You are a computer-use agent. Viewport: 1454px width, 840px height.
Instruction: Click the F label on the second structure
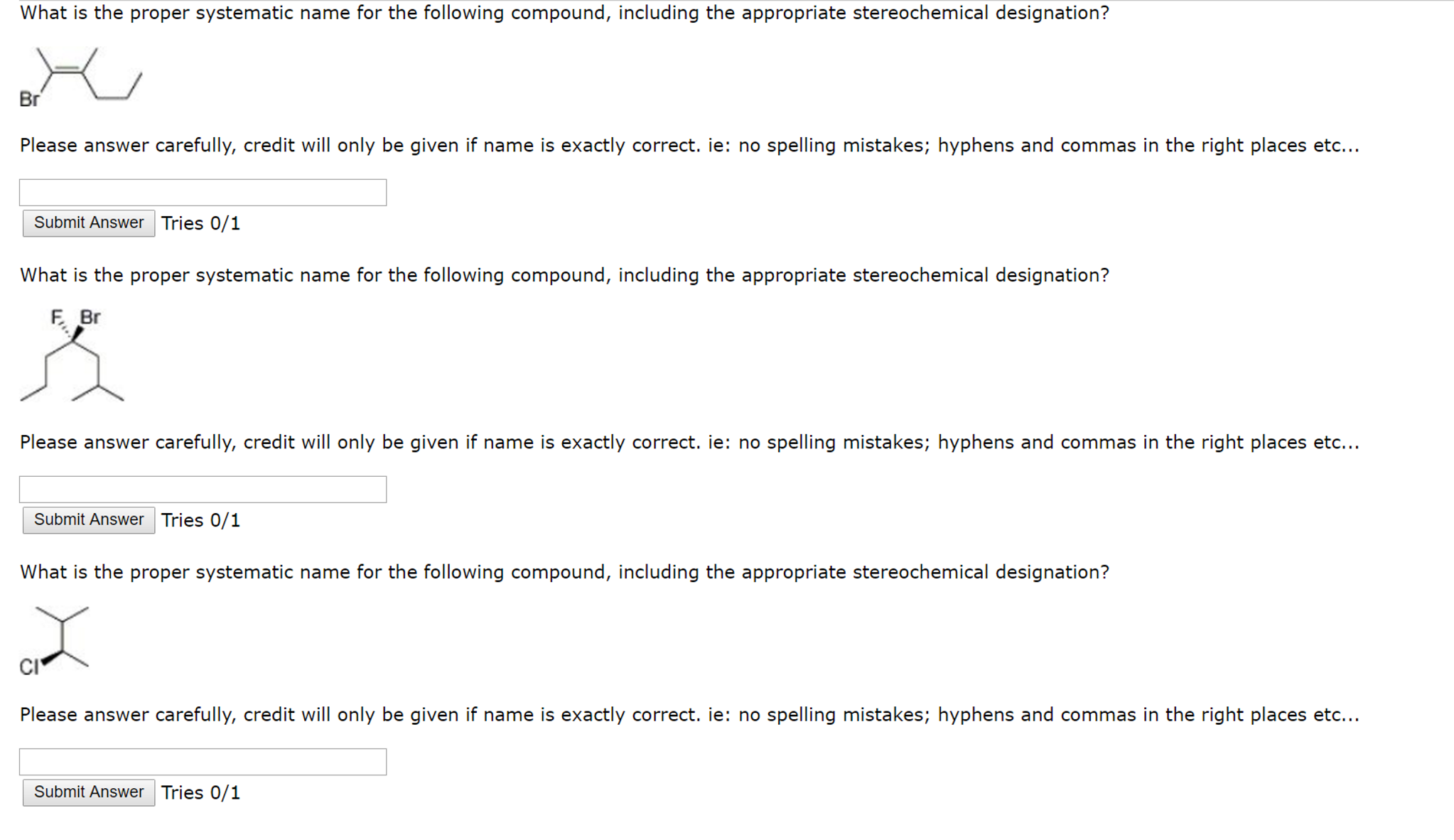point(55,318)
